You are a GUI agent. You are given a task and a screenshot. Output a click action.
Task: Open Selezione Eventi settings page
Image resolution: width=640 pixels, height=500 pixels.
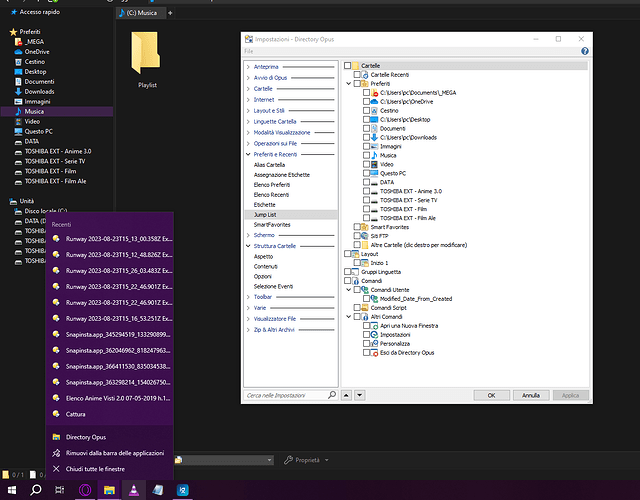(273, 287)
